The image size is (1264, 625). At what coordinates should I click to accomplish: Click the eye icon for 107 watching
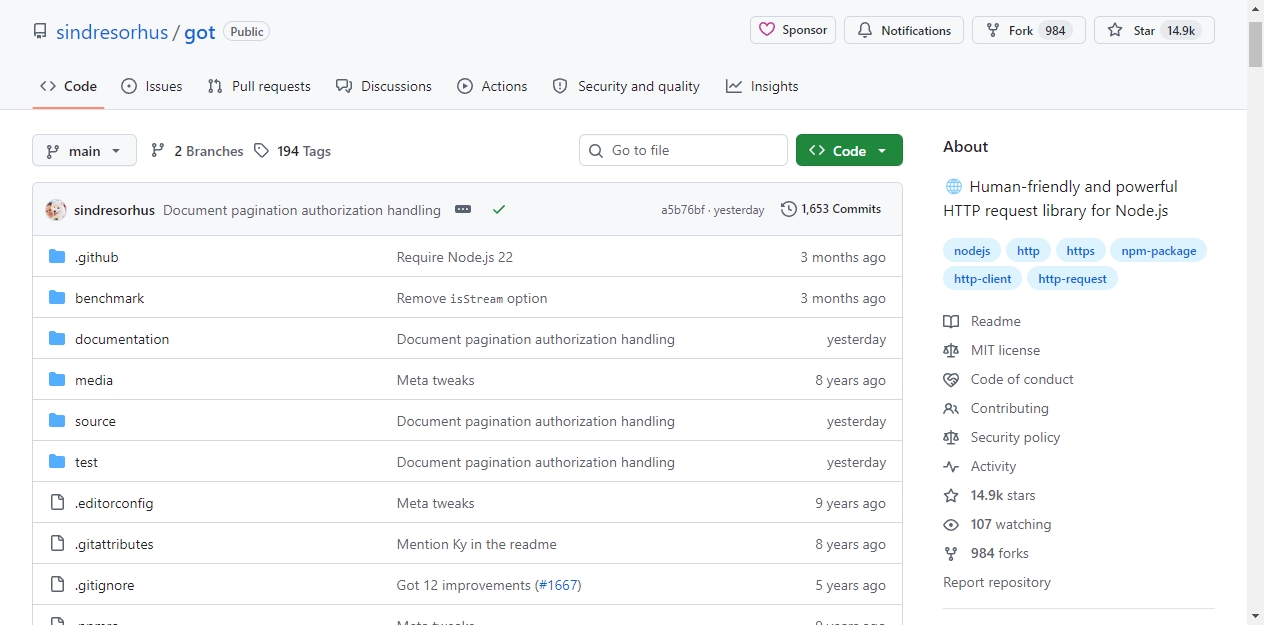pyautogui.click(x=951, y=524)
